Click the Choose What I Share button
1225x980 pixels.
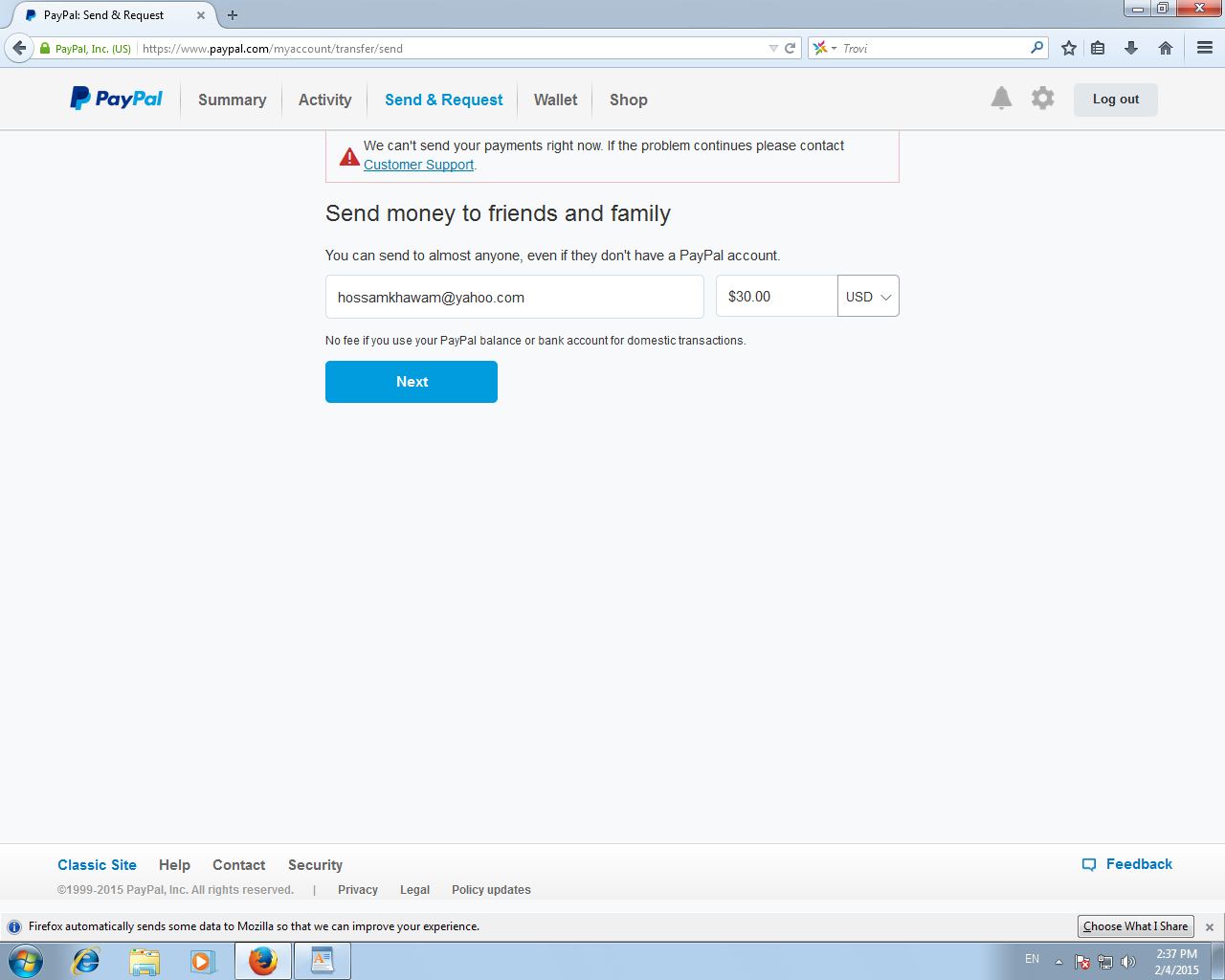[1135, 926]
